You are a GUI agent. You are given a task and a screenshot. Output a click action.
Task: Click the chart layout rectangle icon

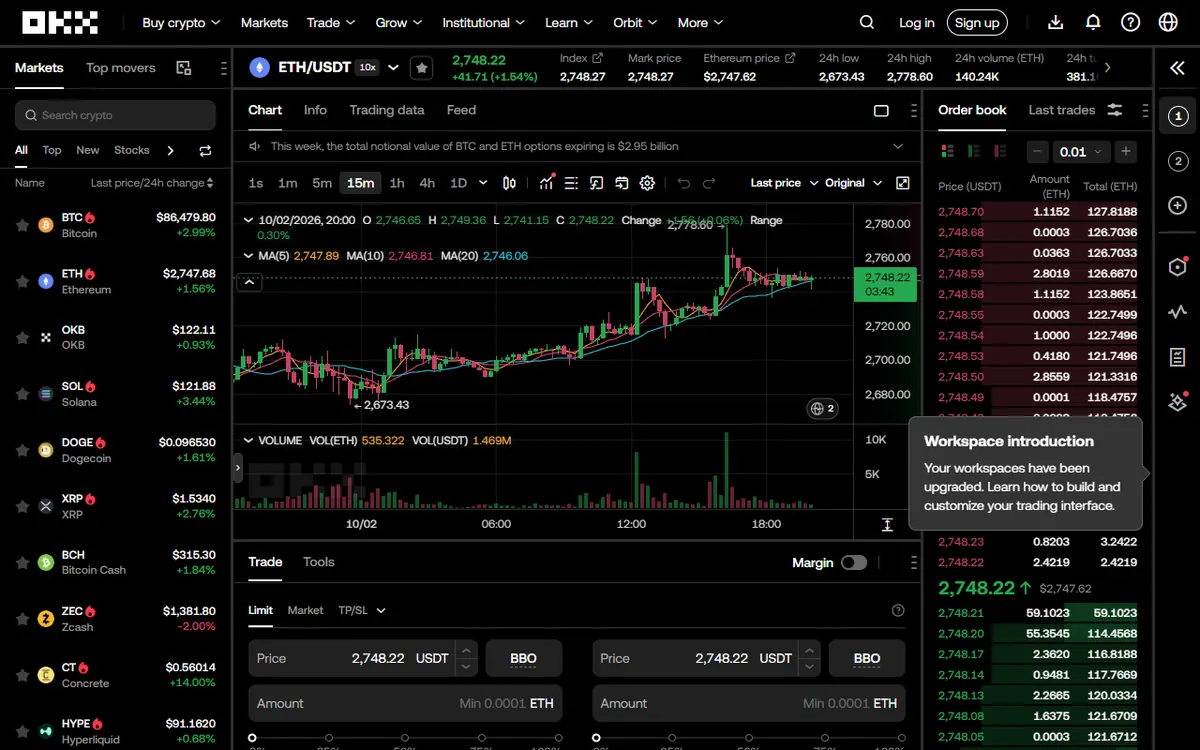coord(881,111)
